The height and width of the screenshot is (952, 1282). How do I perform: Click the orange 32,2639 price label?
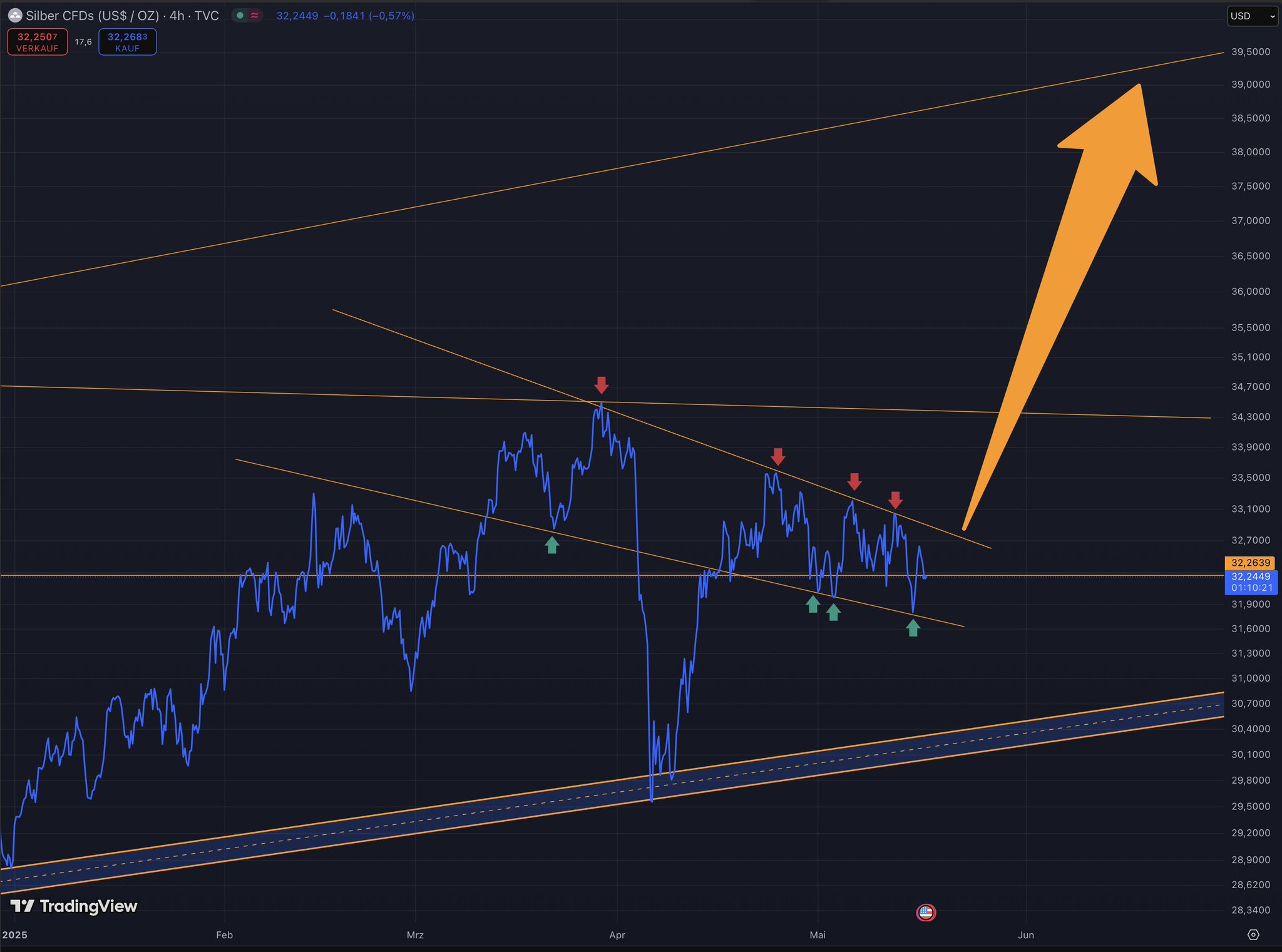click(1250, 563)
